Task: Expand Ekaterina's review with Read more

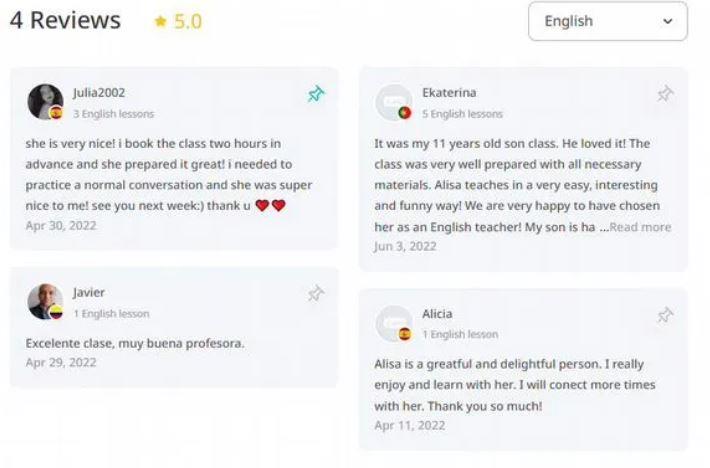Action: pos(641,227)
